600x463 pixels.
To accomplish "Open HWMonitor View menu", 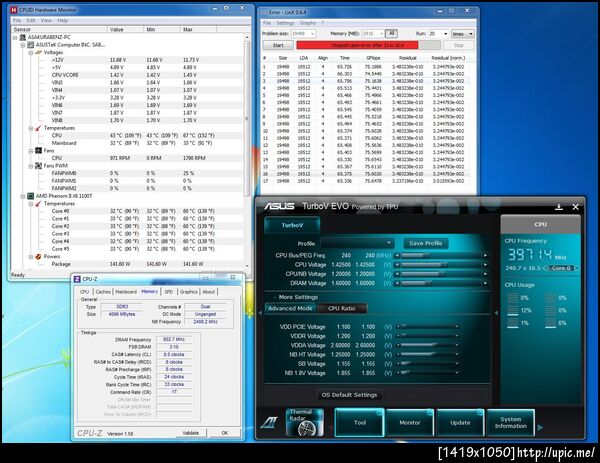I will [46, 20].
